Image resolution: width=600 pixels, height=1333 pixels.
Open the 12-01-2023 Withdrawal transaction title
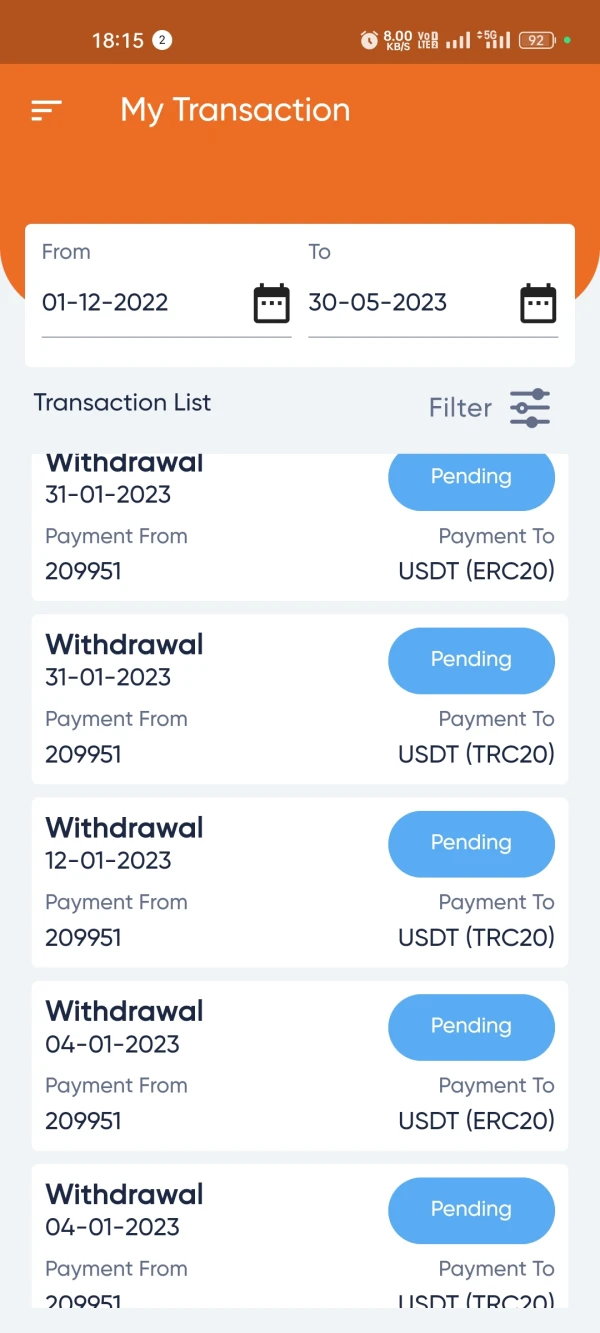(x=125, y=828)
